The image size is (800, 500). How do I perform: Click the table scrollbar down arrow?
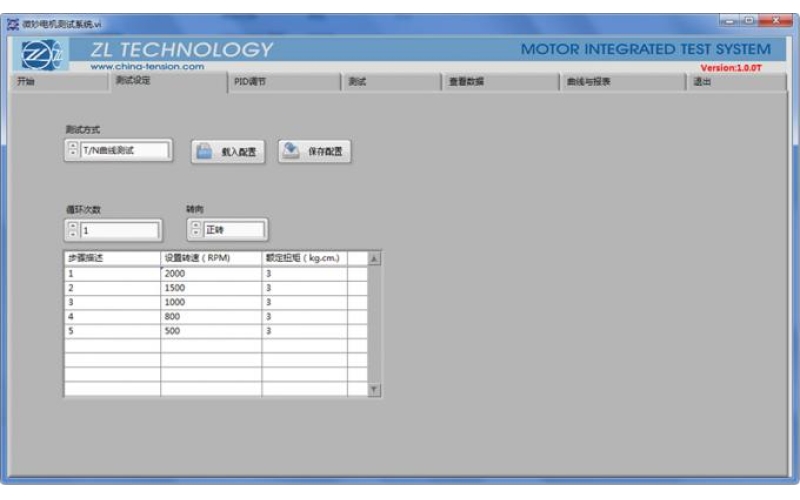pyautogui.click(x=374, y=390)
